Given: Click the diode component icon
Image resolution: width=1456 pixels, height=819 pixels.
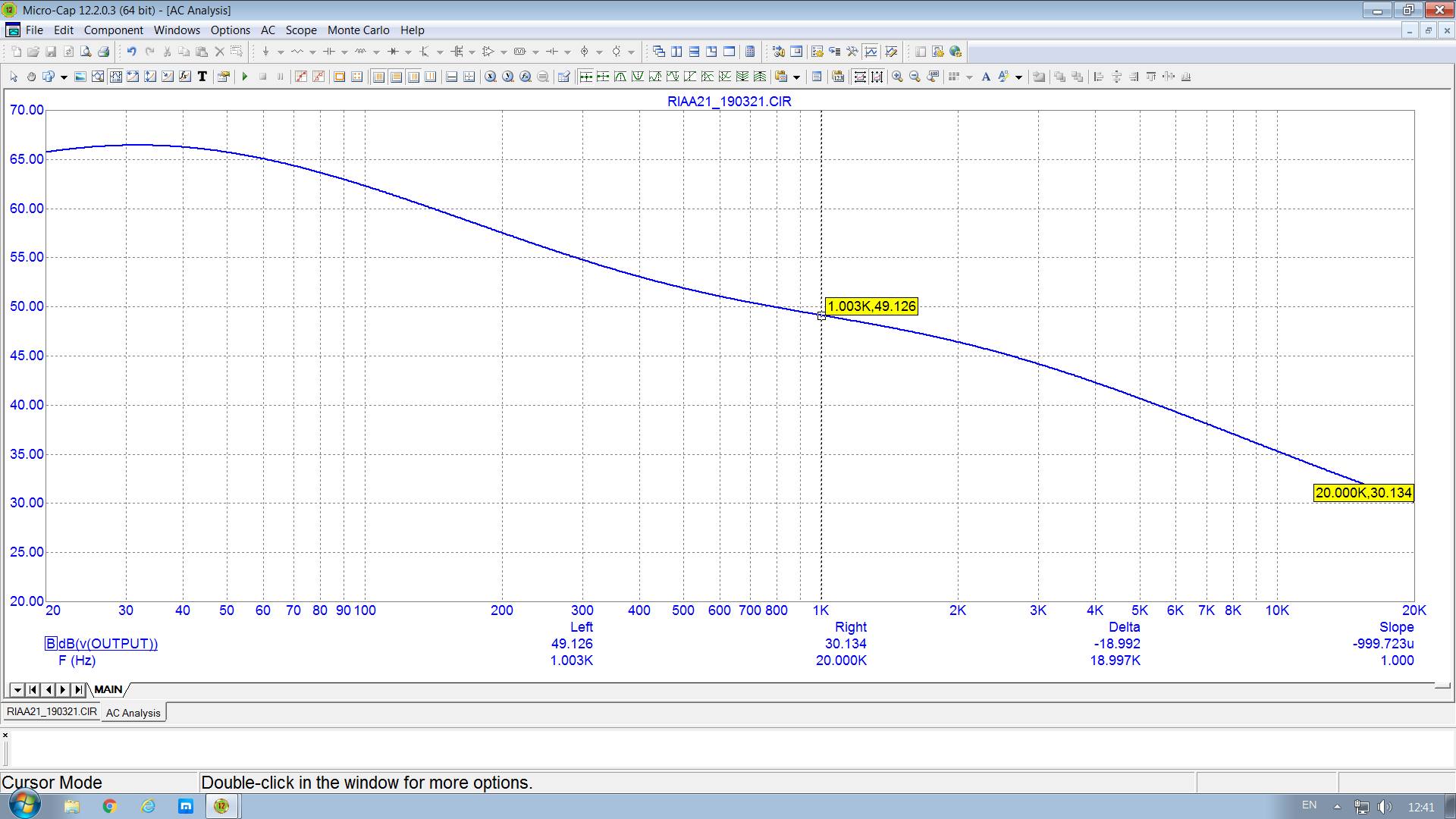Looking at the screenshot, I should click(393, 52).
